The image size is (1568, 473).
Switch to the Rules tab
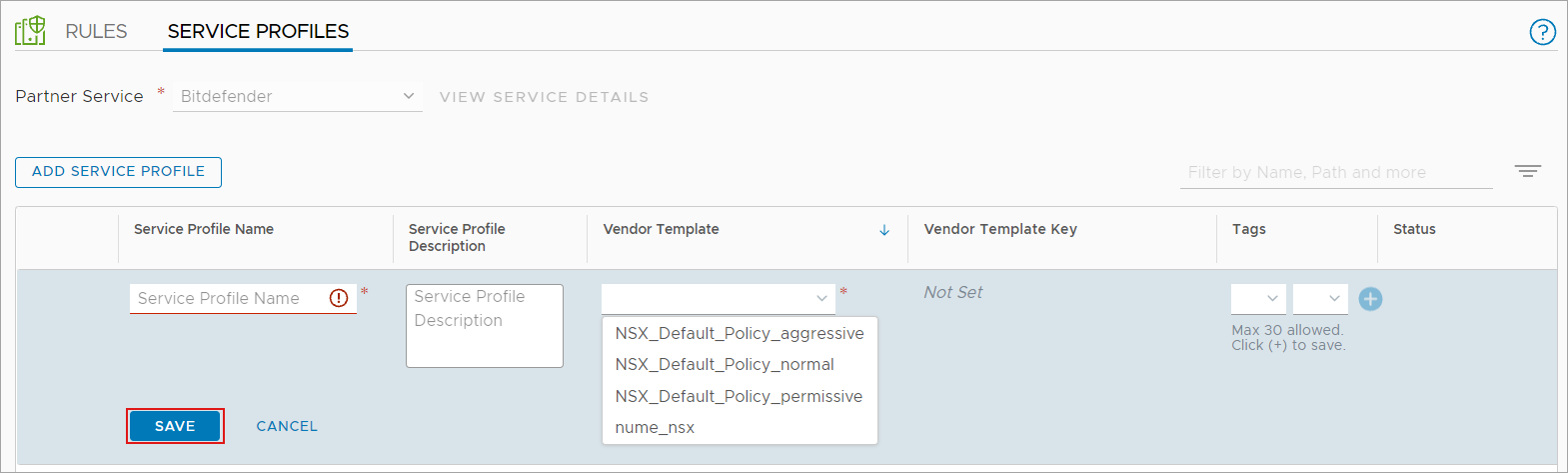96,31
